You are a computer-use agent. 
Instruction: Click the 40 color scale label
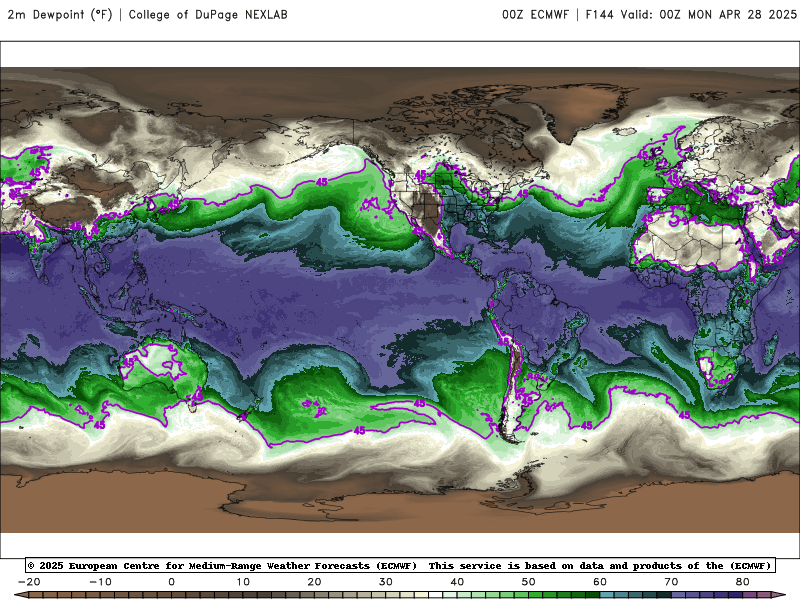(x=457, y=582)
